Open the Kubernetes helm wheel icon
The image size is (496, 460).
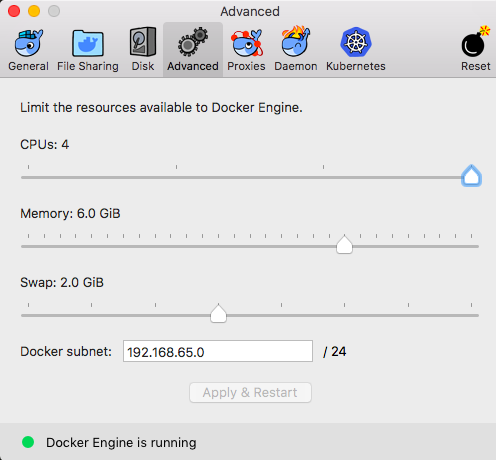tap(356, 42)
